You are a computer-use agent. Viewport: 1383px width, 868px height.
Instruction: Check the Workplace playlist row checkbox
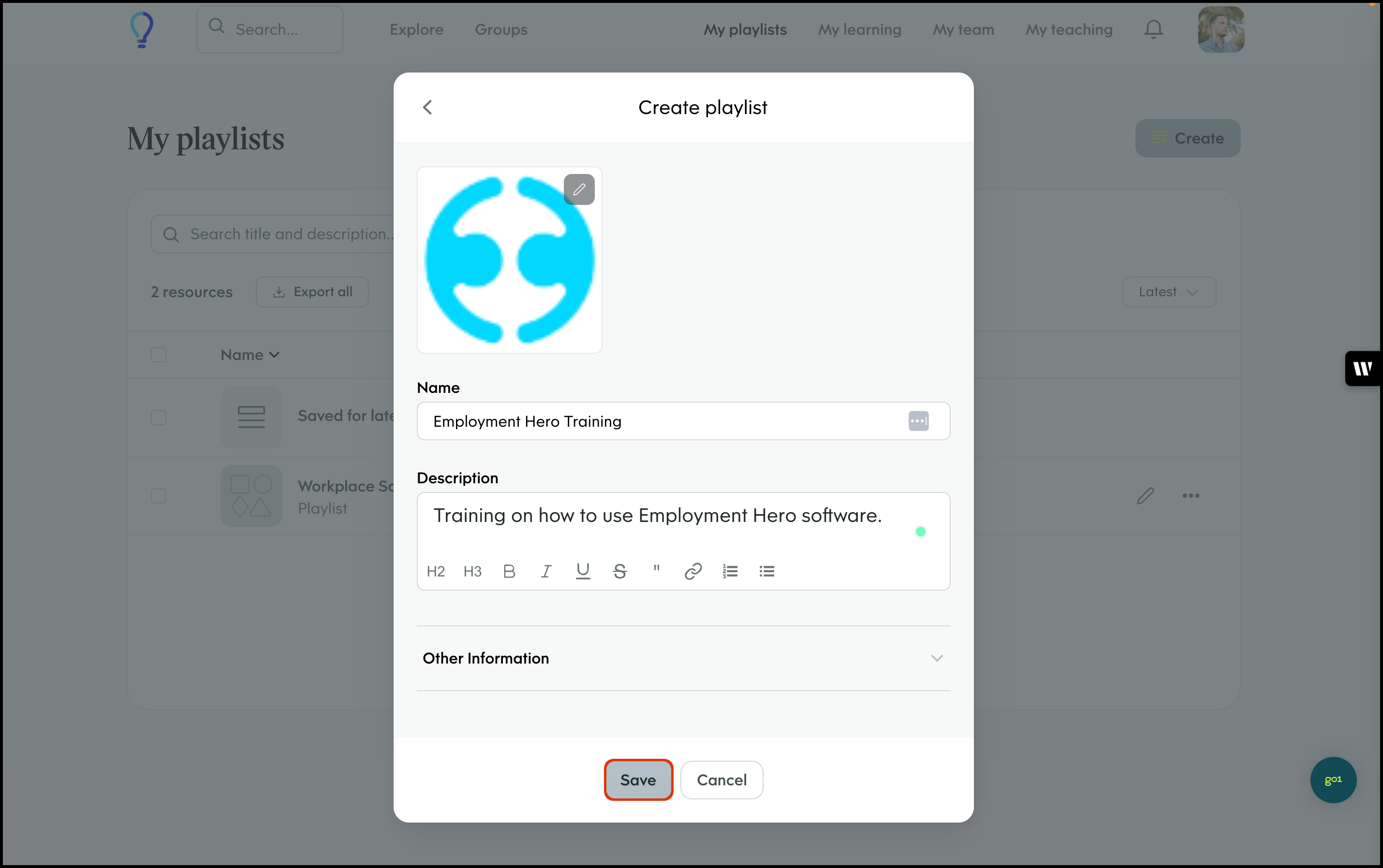(159, 496)
